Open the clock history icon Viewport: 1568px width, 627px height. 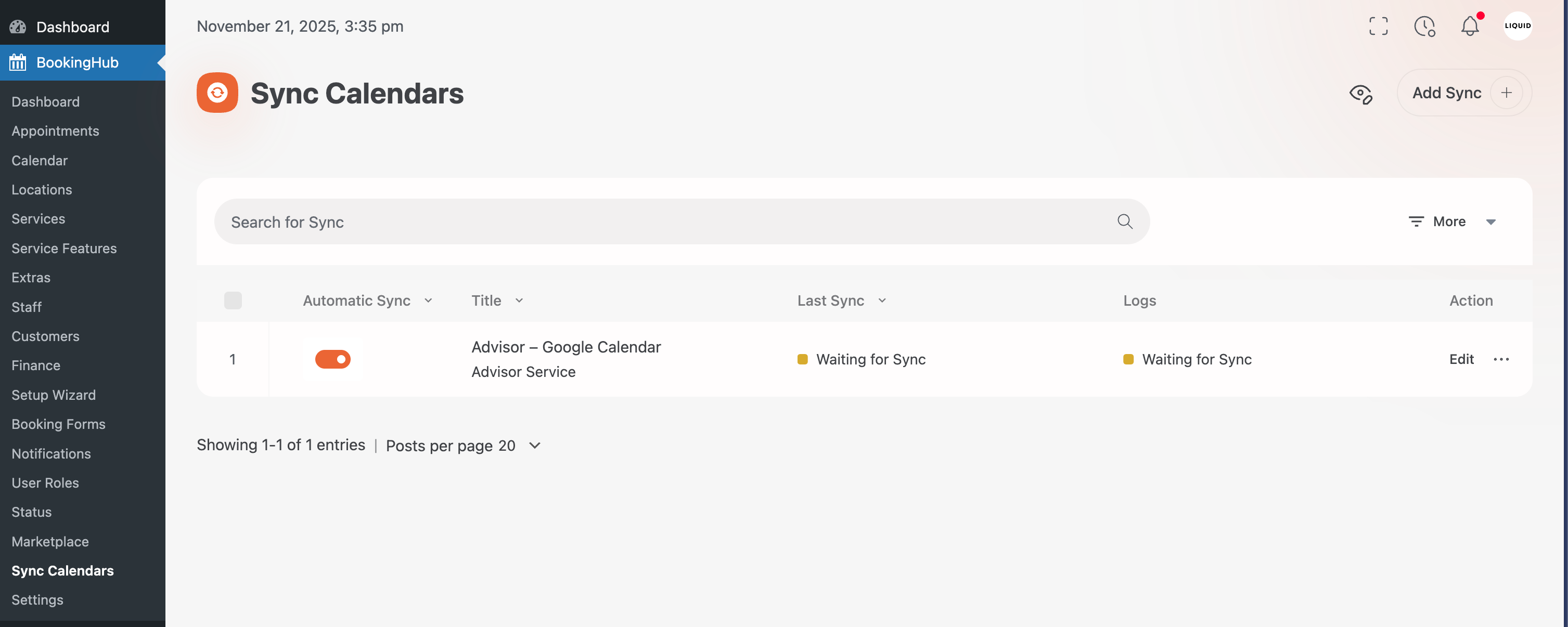click(x=1424, y=26)
